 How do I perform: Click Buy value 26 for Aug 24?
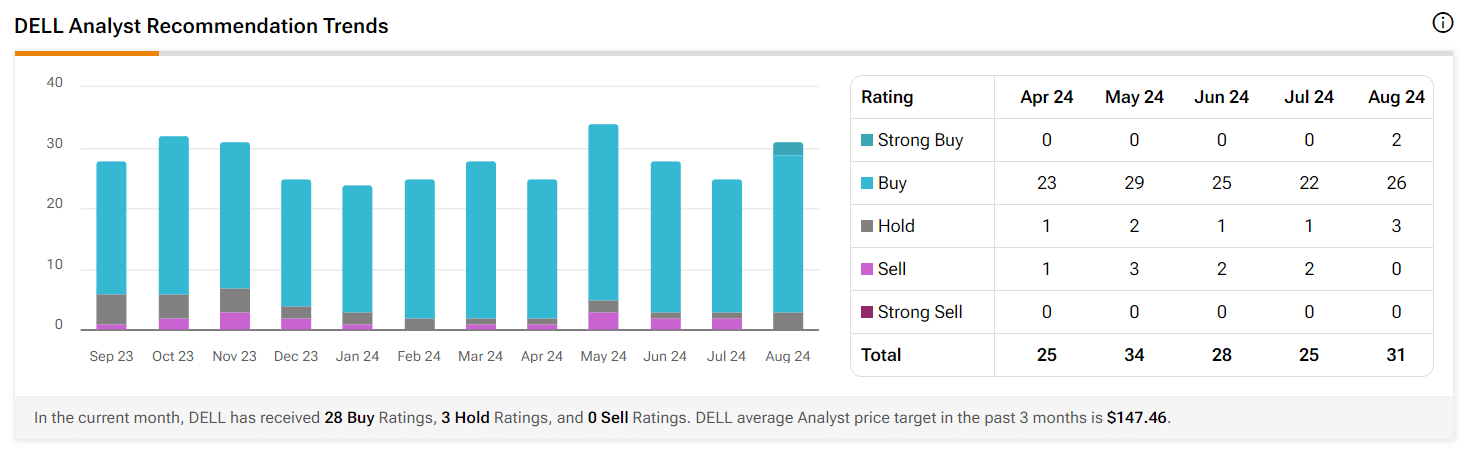1396,183
